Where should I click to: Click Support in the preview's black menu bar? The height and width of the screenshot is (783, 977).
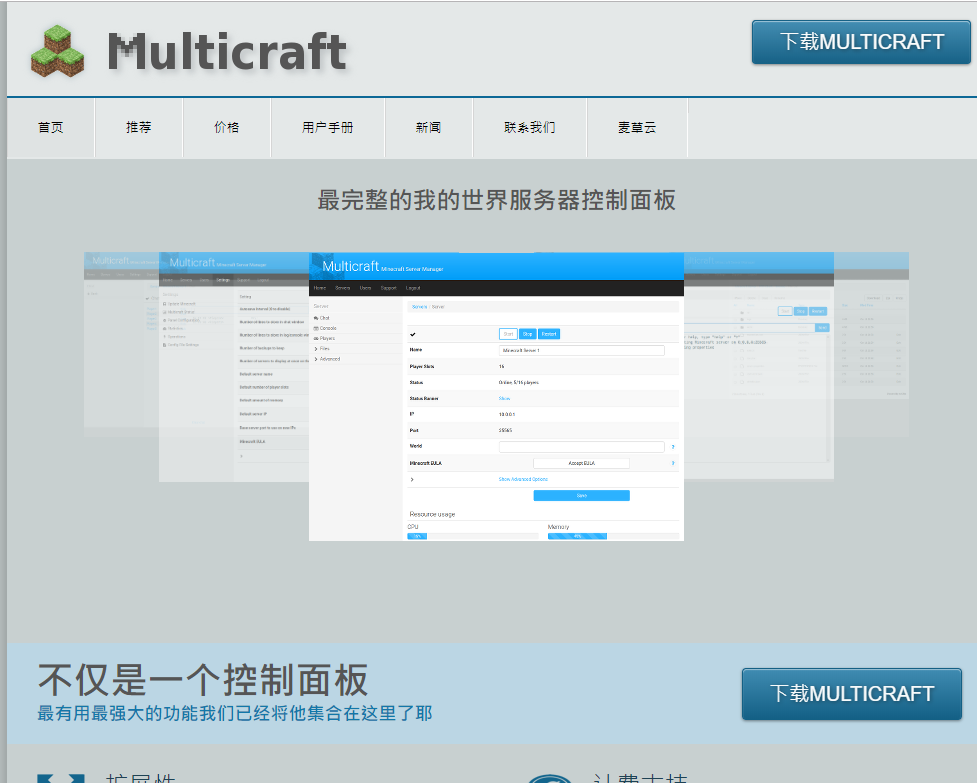click(x=388, y=288)
